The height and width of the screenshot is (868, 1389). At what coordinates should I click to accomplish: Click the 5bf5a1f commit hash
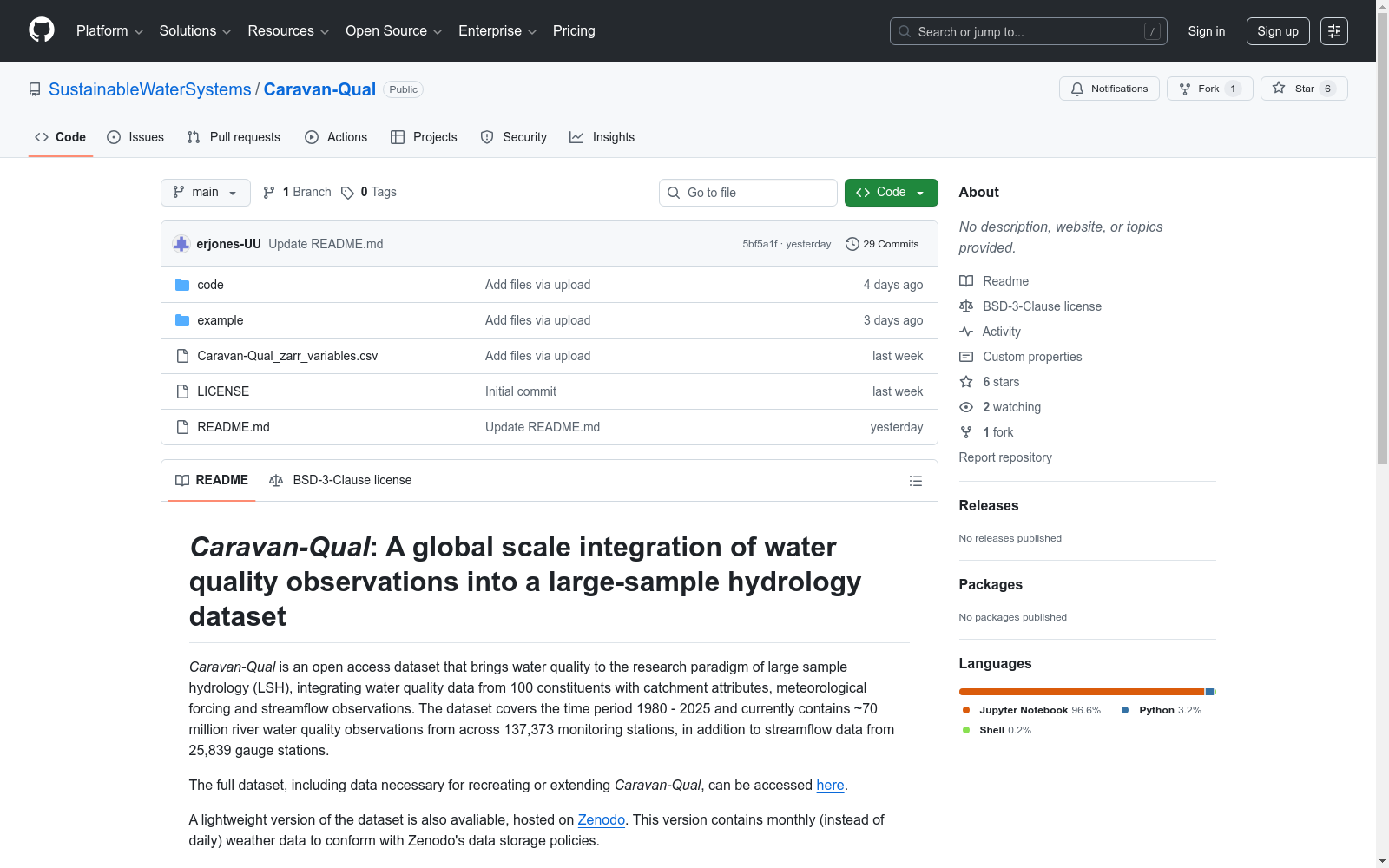click(760, 244)
